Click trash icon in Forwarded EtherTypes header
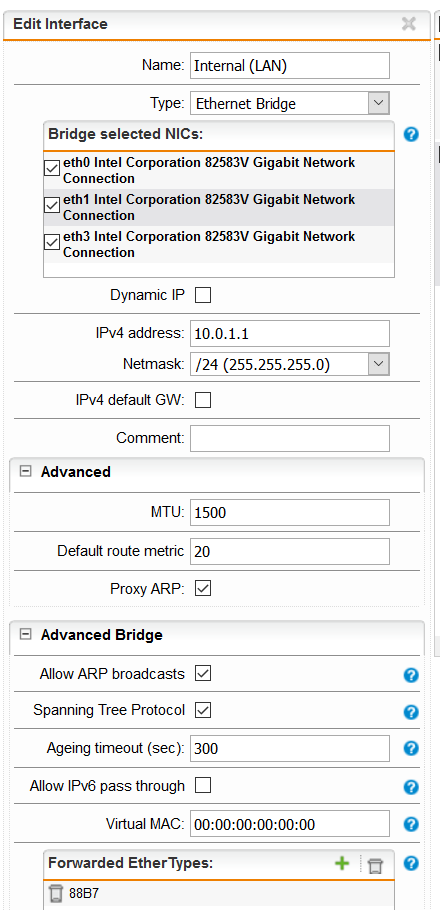Image resolution: width=440 pixels, height=910 pixels. (x=376, y=865)
